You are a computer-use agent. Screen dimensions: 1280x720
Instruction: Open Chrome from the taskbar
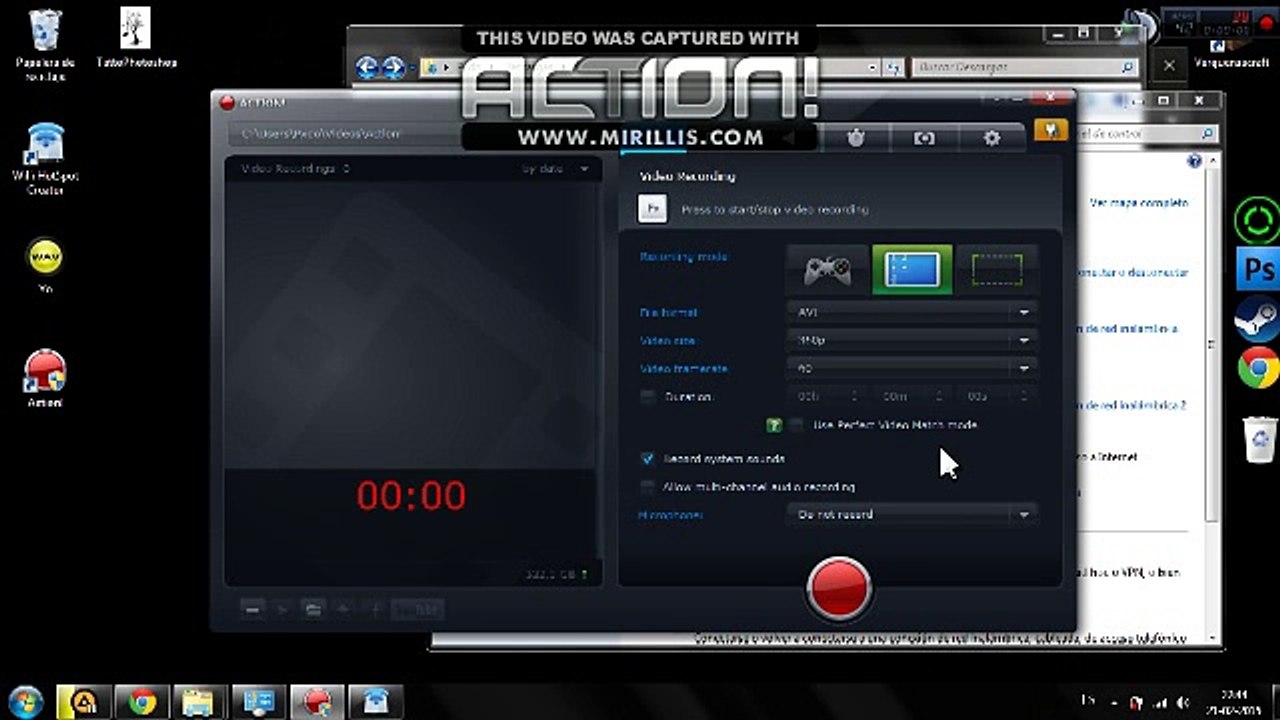click(142, 701)
